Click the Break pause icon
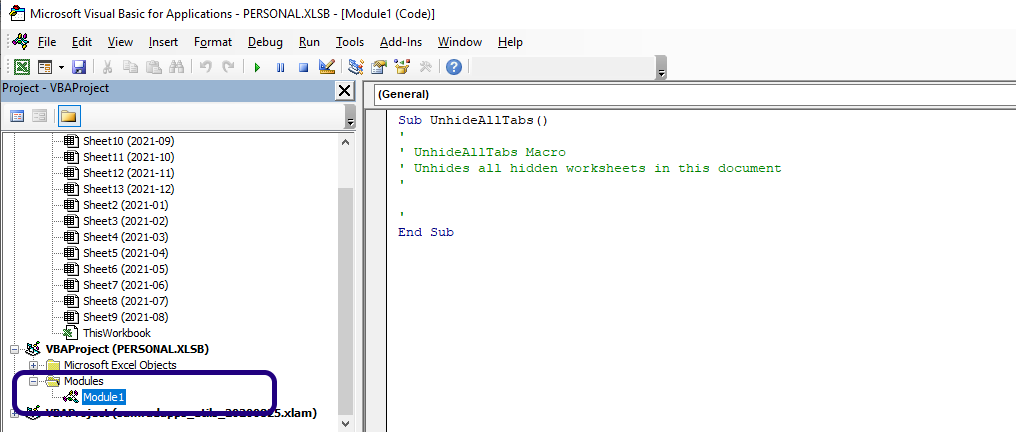This screenshot has height=432, width=1016. point(281,67)
